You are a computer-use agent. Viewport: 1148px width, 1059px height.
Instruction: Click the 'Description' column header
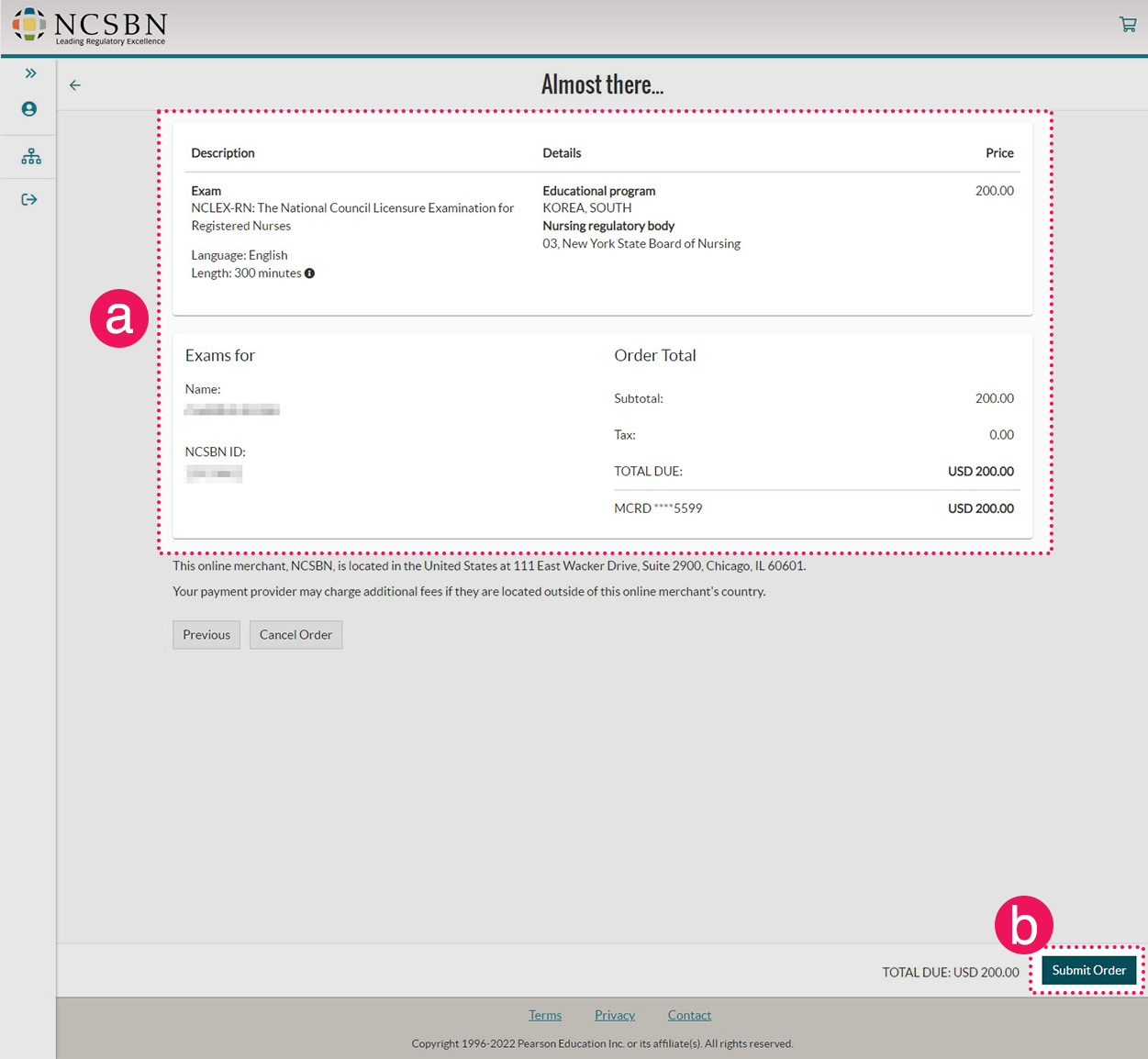click(x=223, y=153)
